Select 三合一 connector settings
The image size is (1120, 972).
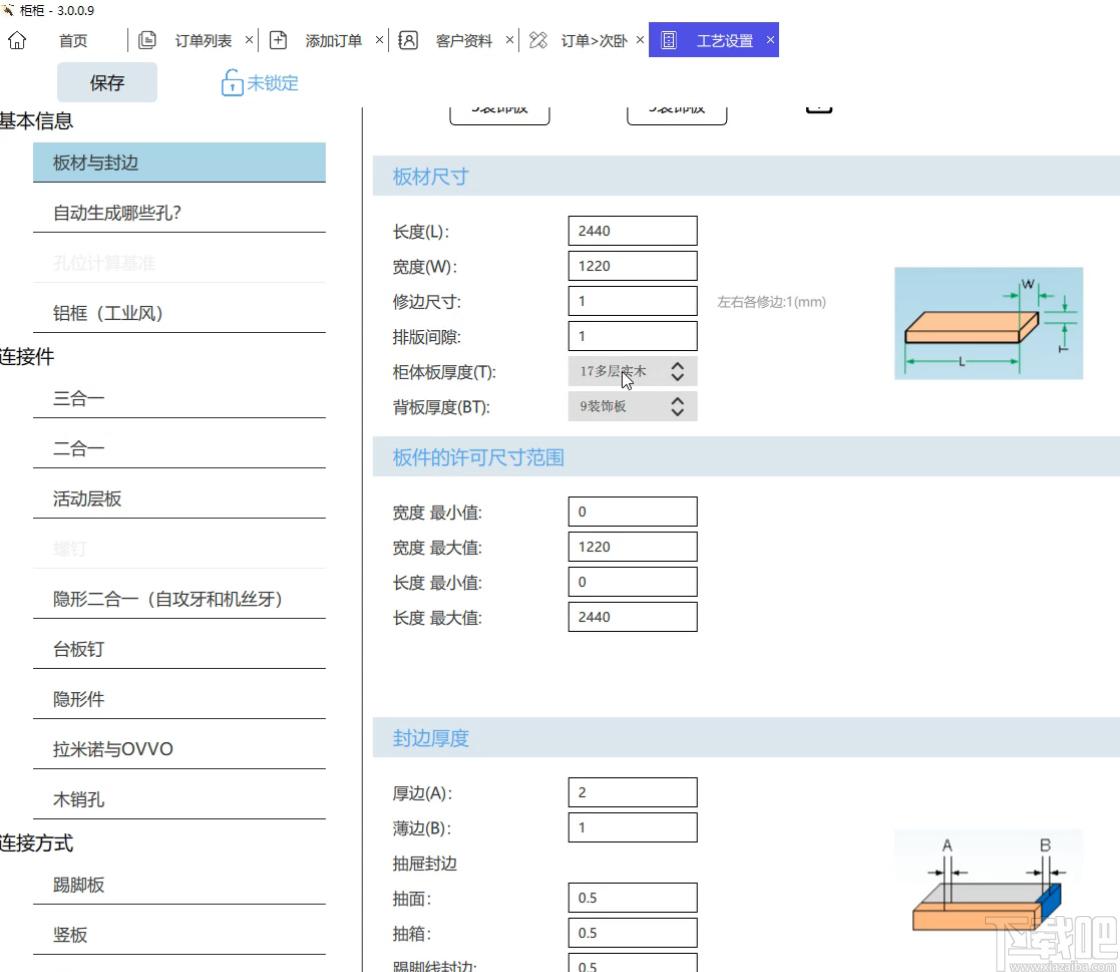179,398
